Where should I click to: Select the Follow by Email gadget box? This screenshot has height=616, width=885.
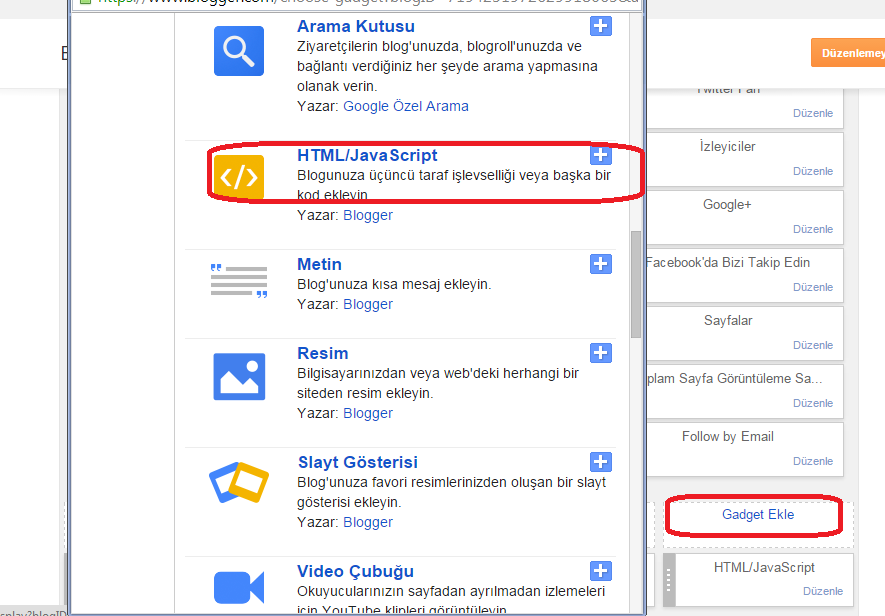coord(745,449)
